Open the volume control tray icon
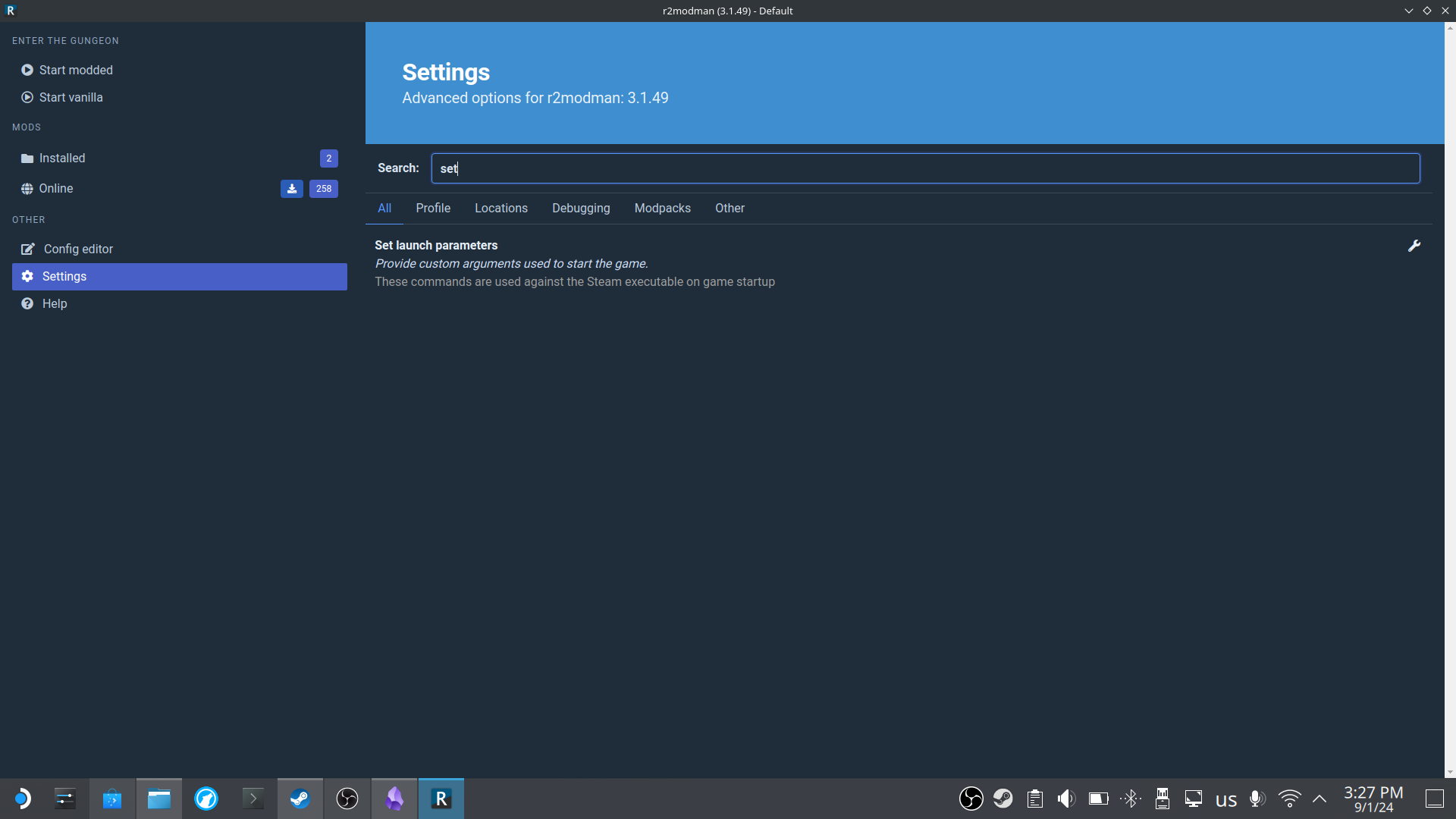 pos(1066,799)
